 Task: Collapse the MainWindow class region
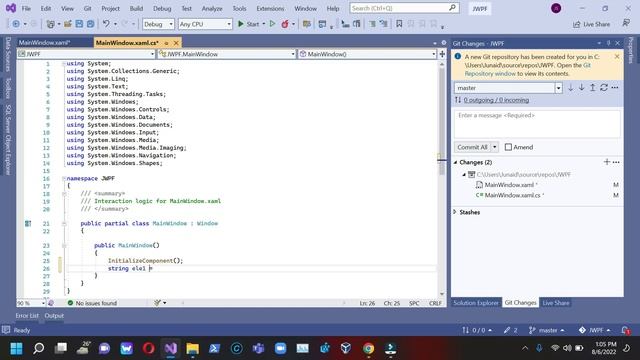pyautogui.click(x=64, y=223)
